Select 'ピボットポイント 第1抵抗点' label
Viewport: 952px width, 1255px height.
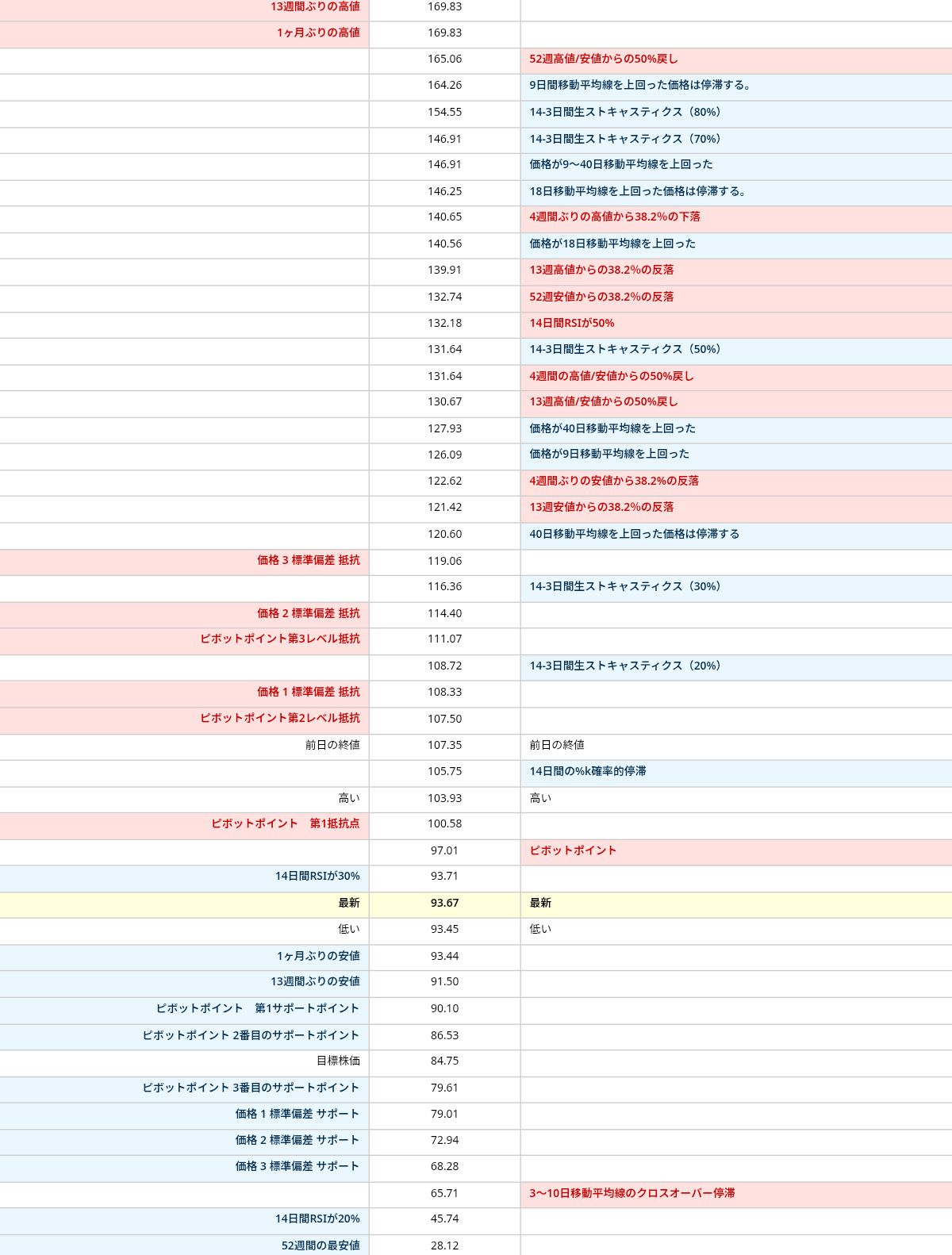pos(286,823)
